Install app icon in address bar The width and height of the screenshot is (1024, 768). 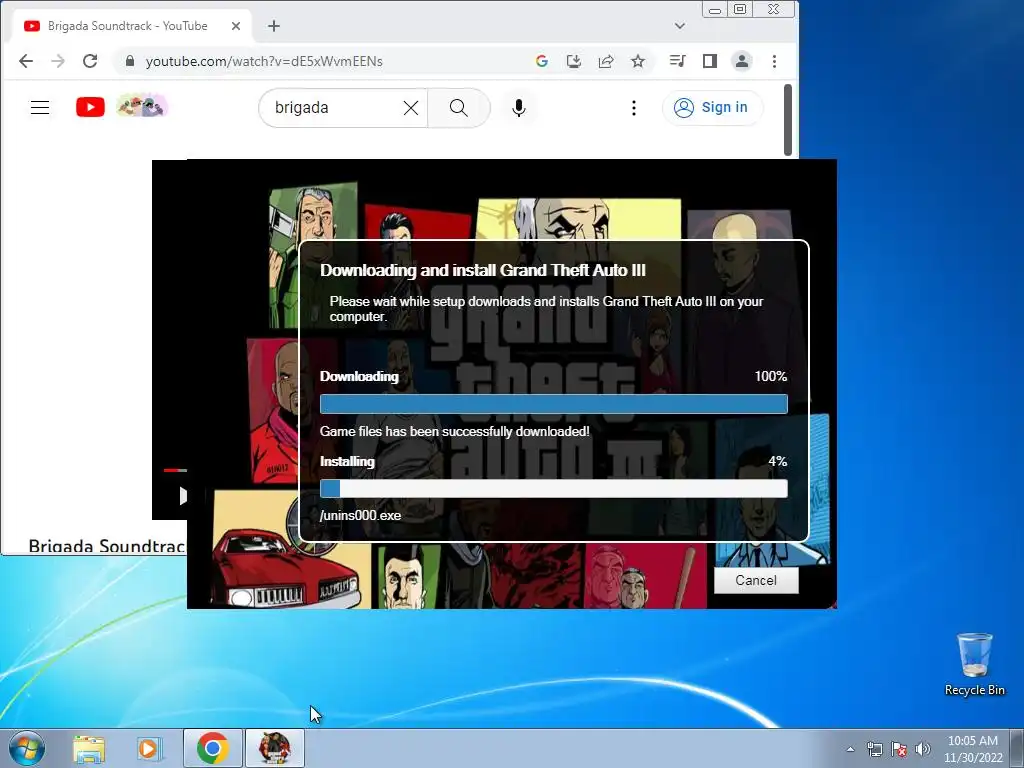point(573,61)
